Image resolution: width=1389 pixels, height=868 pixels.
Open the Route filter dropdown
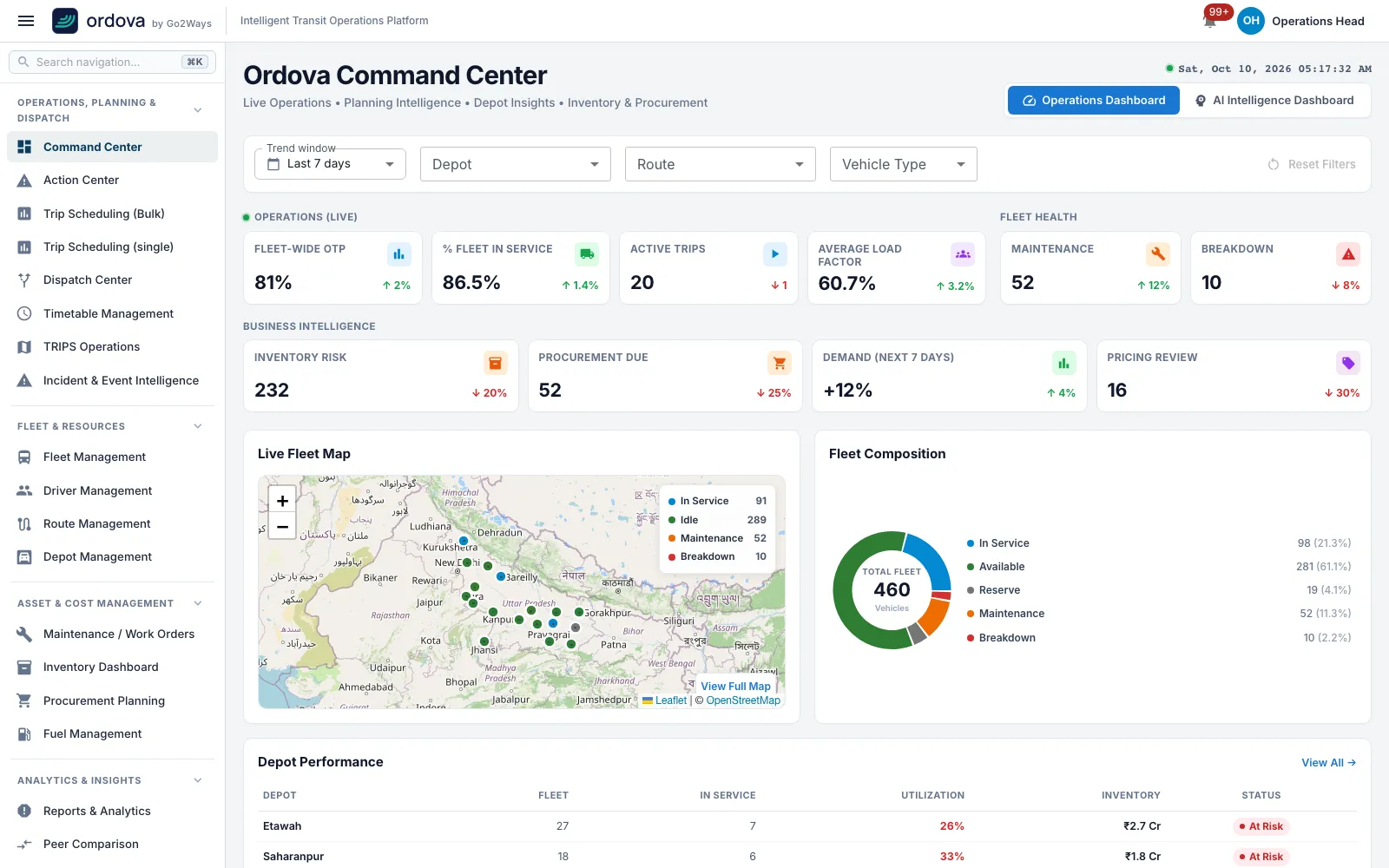tap(721, 164)
